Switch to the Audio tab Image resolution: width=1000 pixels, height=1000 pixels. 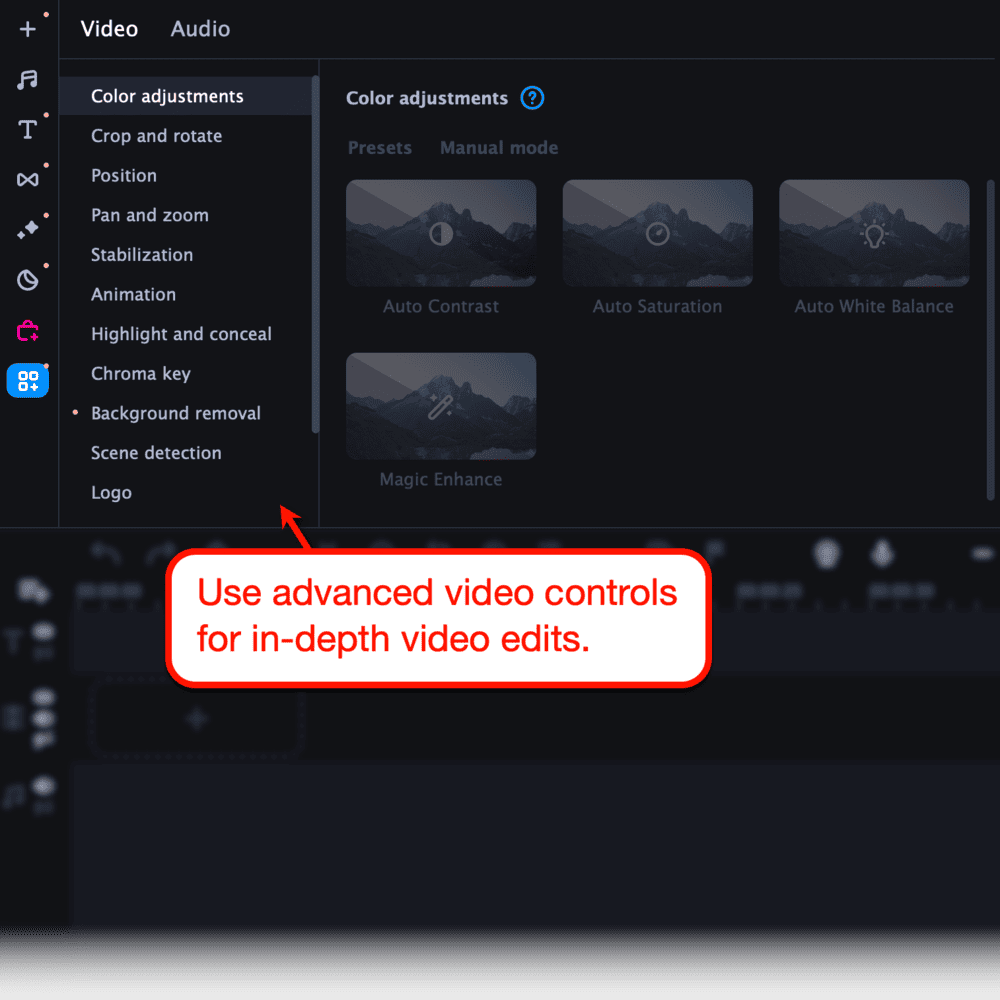coord(200,29)
